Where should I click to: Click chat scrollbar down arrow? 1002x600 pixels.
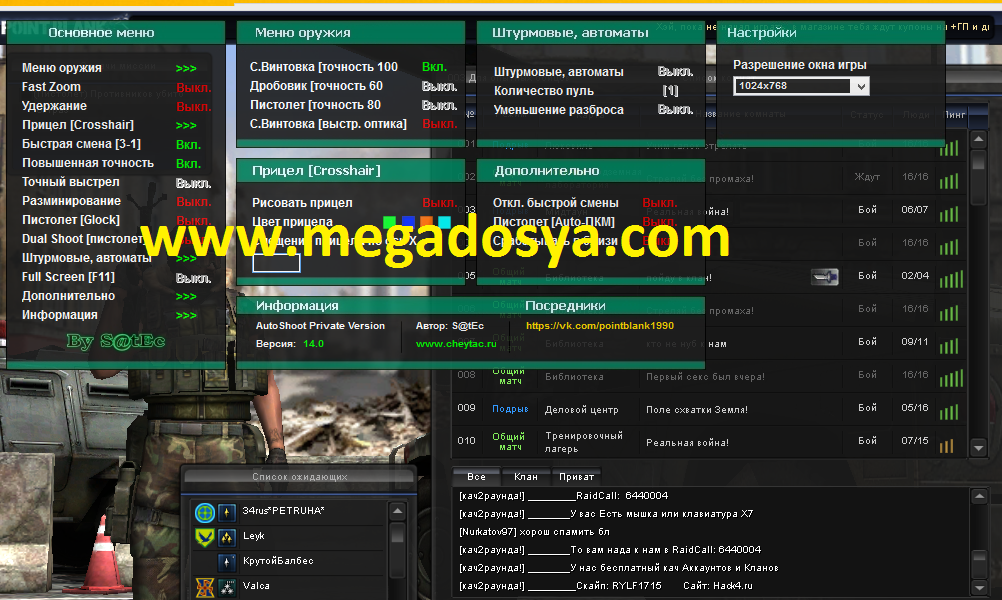[979, 588]
